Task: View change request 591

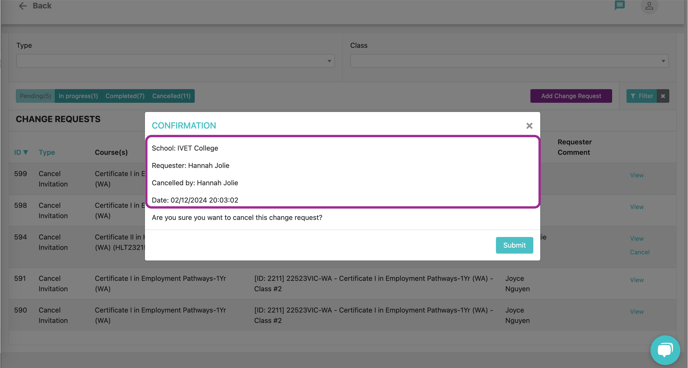Action: (x=637, y=280)
